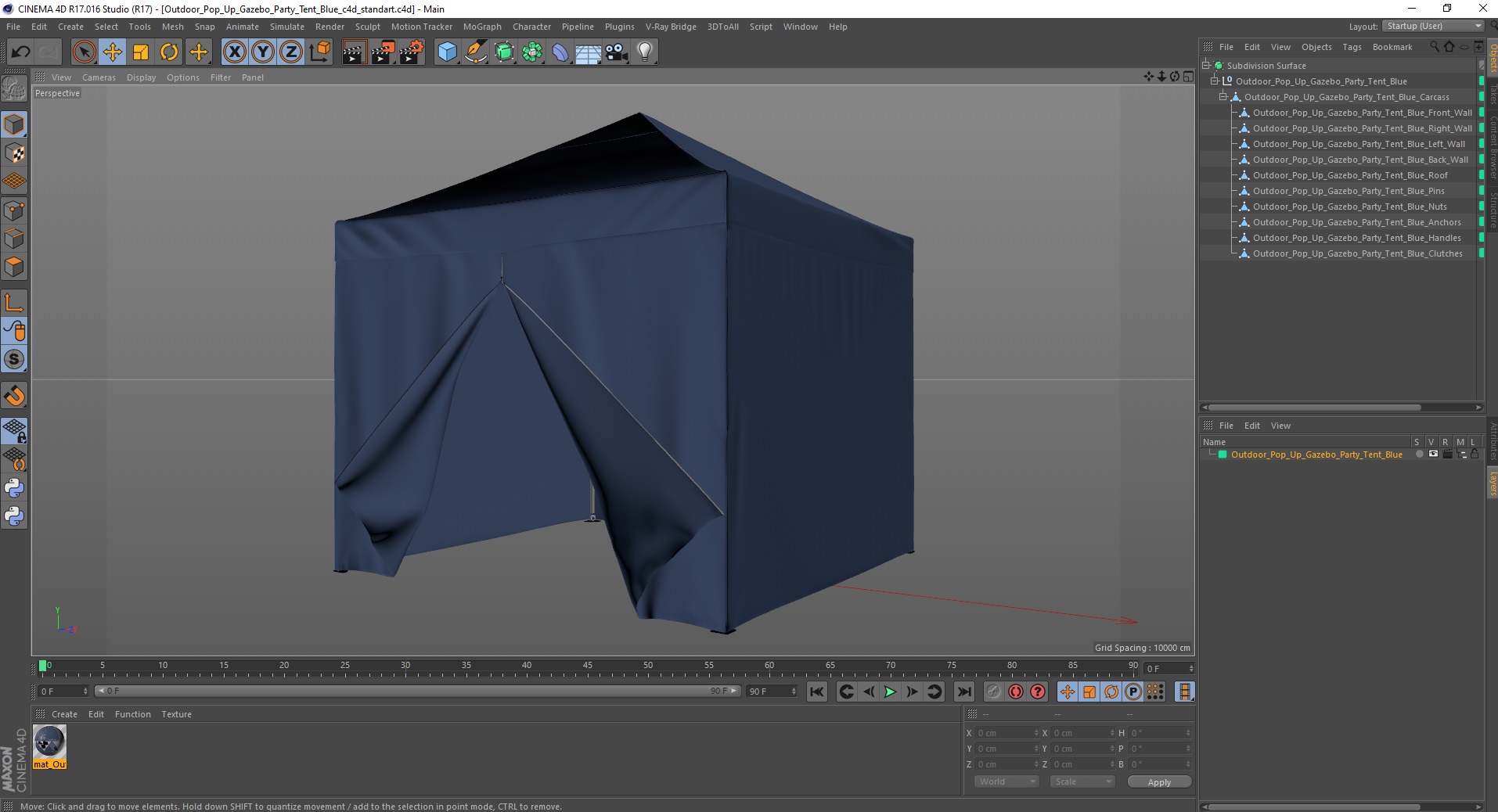Viewport: 1498px width, 812px height.
Task: Open the V-Ray Bridge menu
Action: (671, 27)
